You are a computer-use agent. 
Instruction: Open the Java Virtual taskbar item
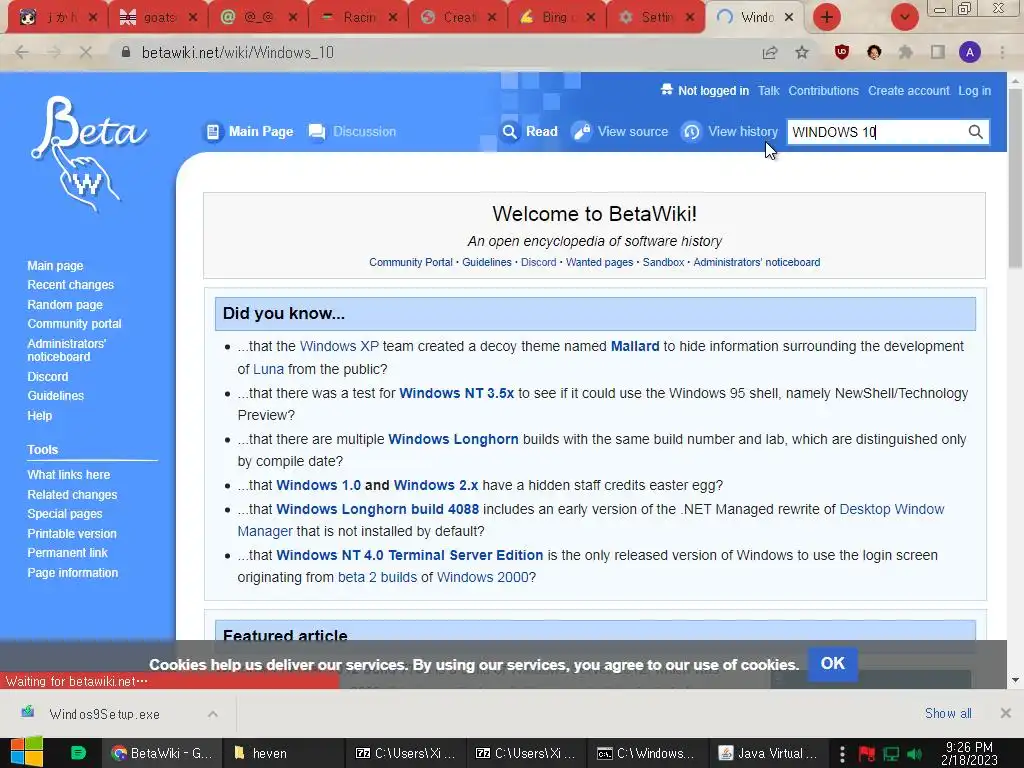[769, 753]
